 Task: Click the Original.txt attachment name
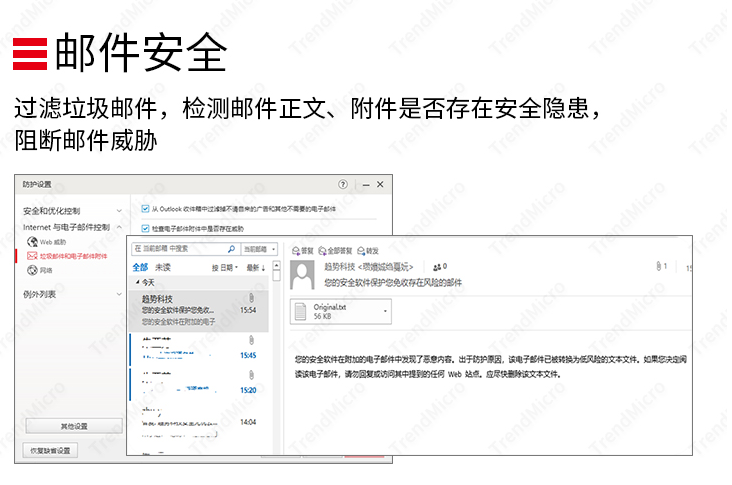[x=331, y=309]
